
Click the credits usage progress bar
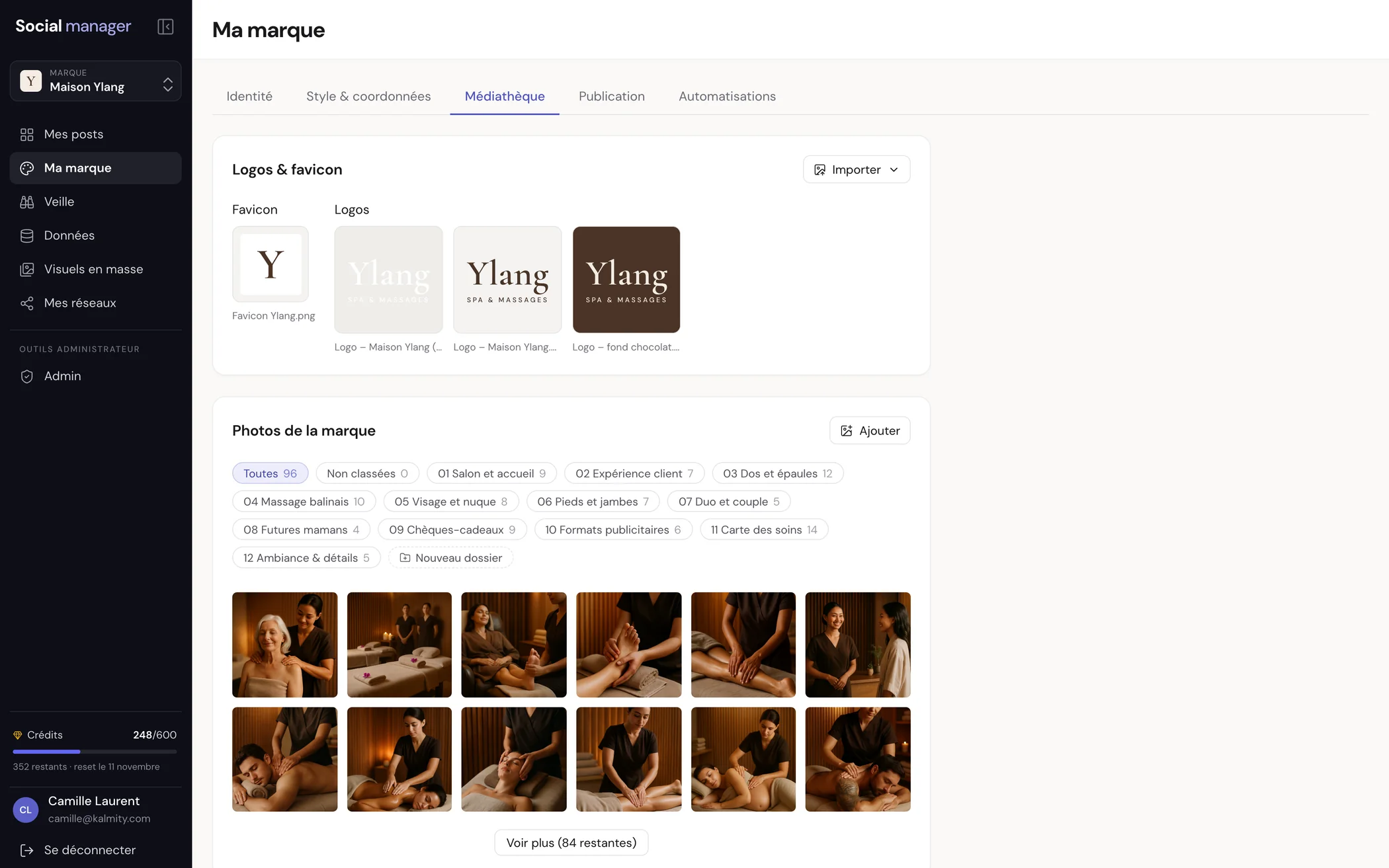coord(95,752)
